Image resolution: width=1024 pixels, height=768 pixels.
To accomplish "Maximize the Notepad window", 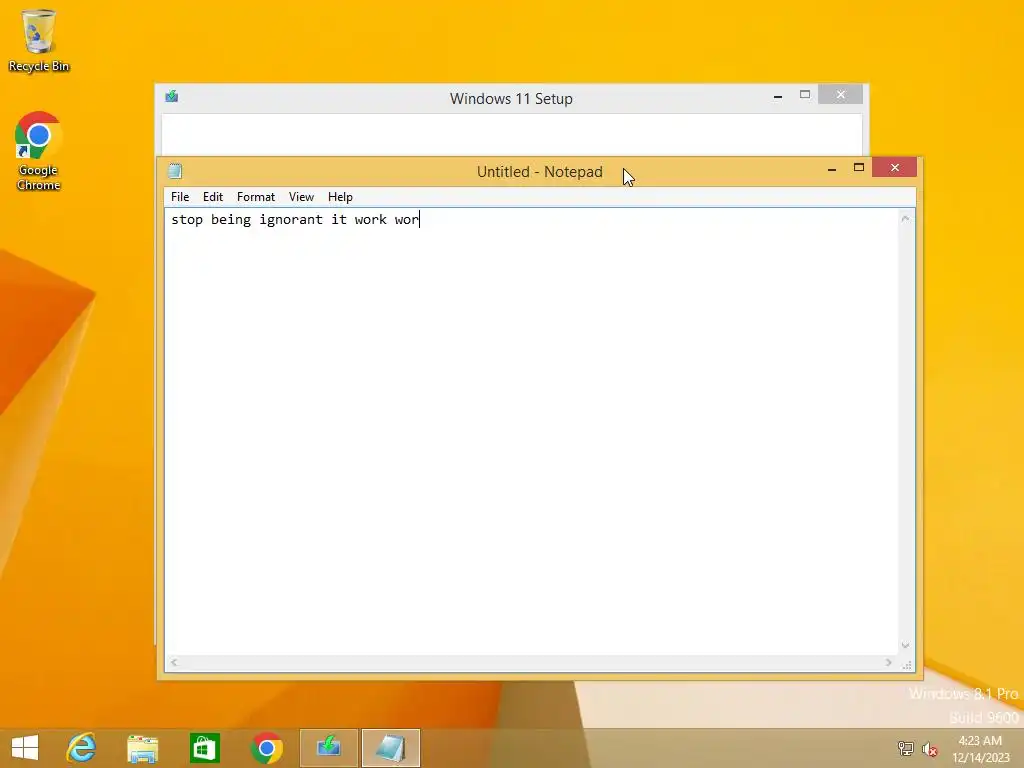I will coord(859,168).
